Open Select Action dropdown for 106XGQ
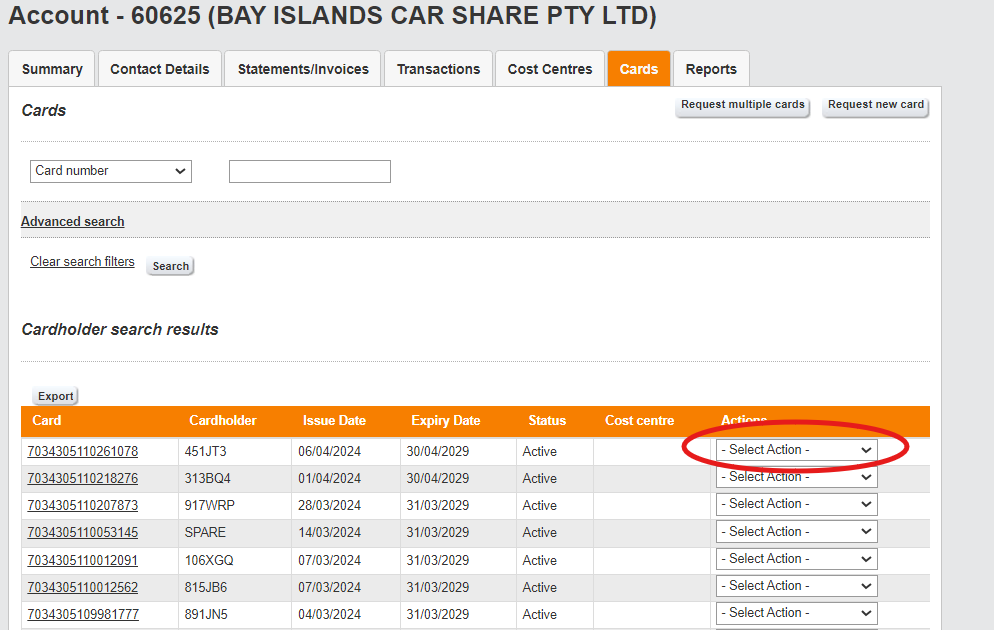The image size is (994, 630). 797,559
